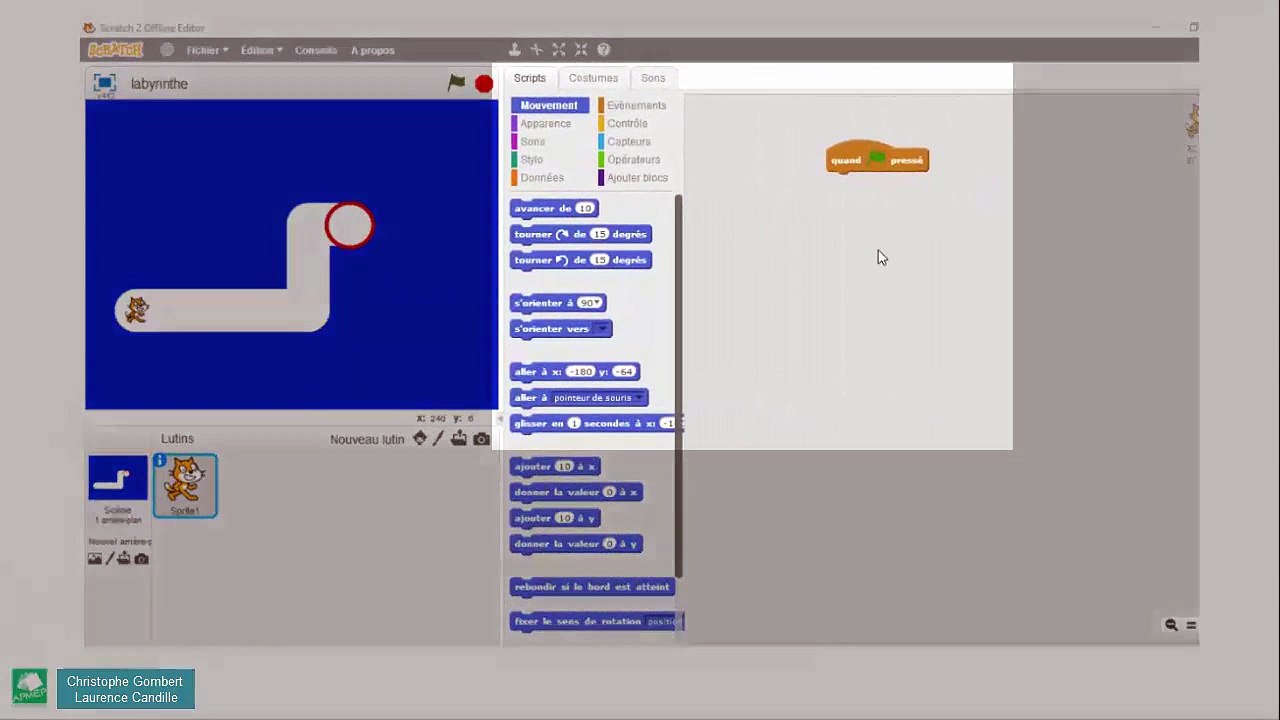Select the Capteurs block category
1280x720 pixels.
628,141
